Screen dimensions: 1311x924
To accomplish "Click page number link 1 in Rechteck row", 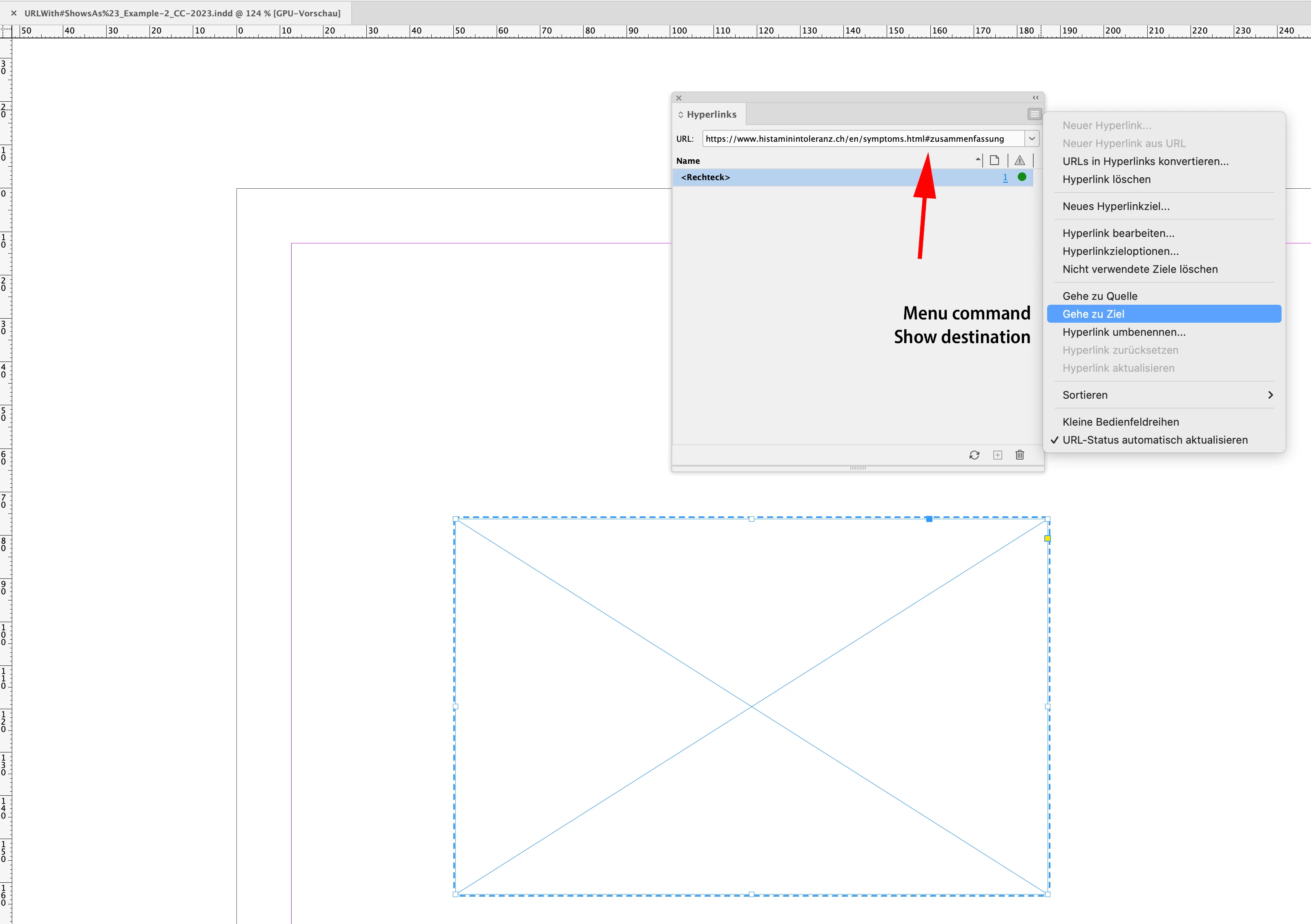I will [x=1005, y=178].
